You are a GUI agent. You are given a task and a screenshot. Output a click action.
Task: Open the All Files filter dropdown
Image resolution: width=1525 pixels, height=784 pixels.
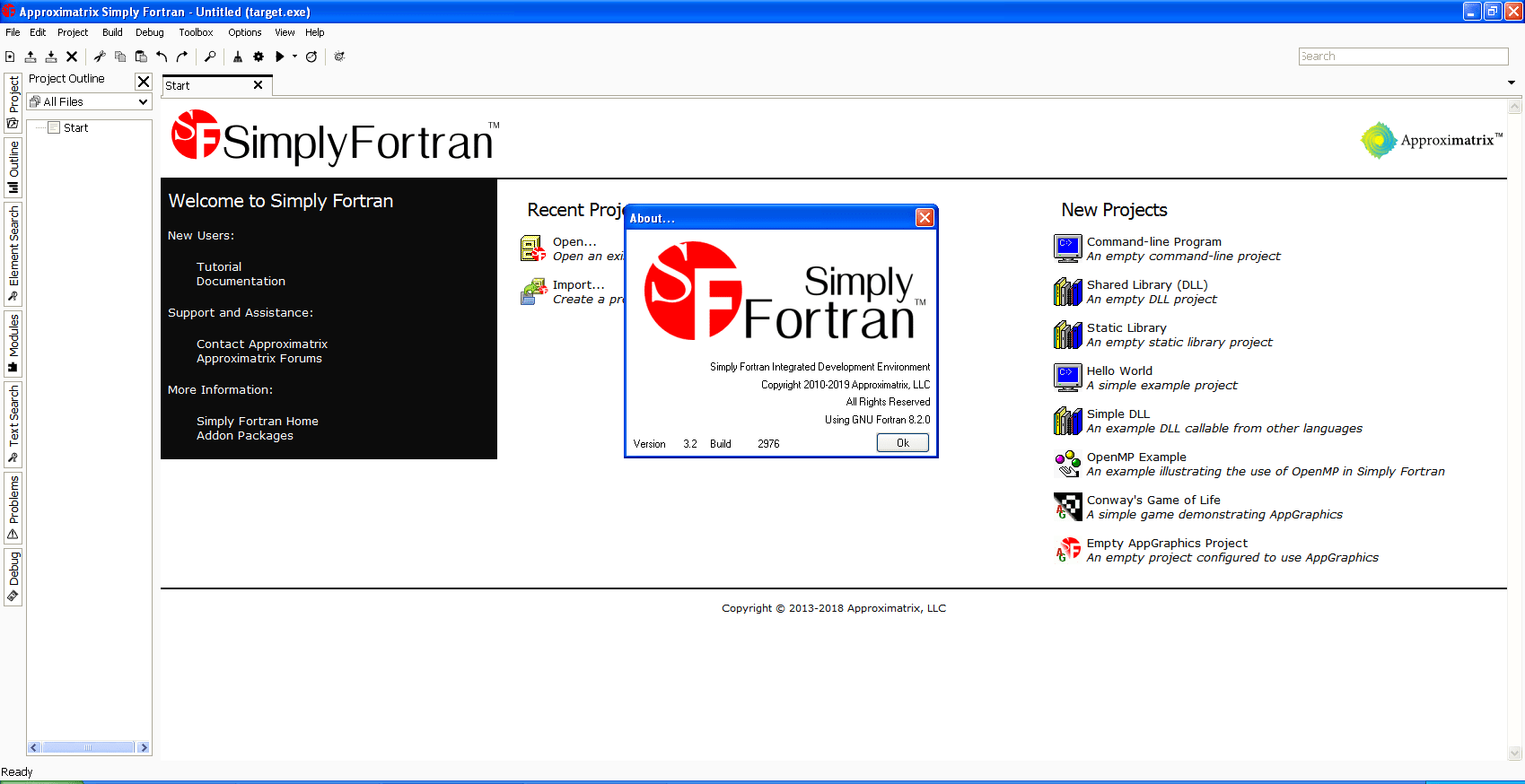pos(89,102)
